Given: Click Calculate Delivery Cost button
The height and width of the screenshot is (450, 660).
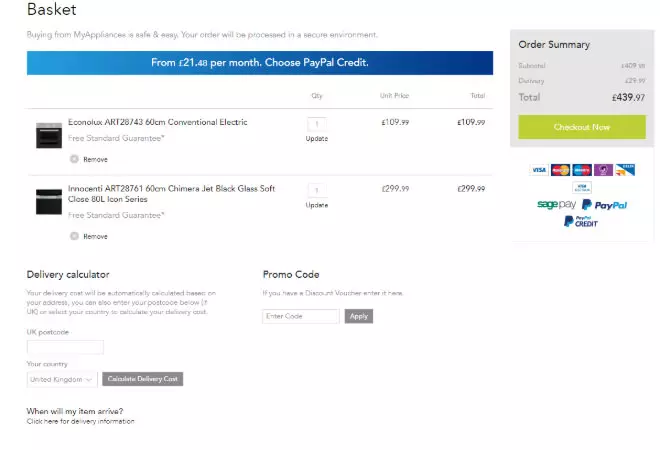Looking at the screenshot, I should coord(143,379).
